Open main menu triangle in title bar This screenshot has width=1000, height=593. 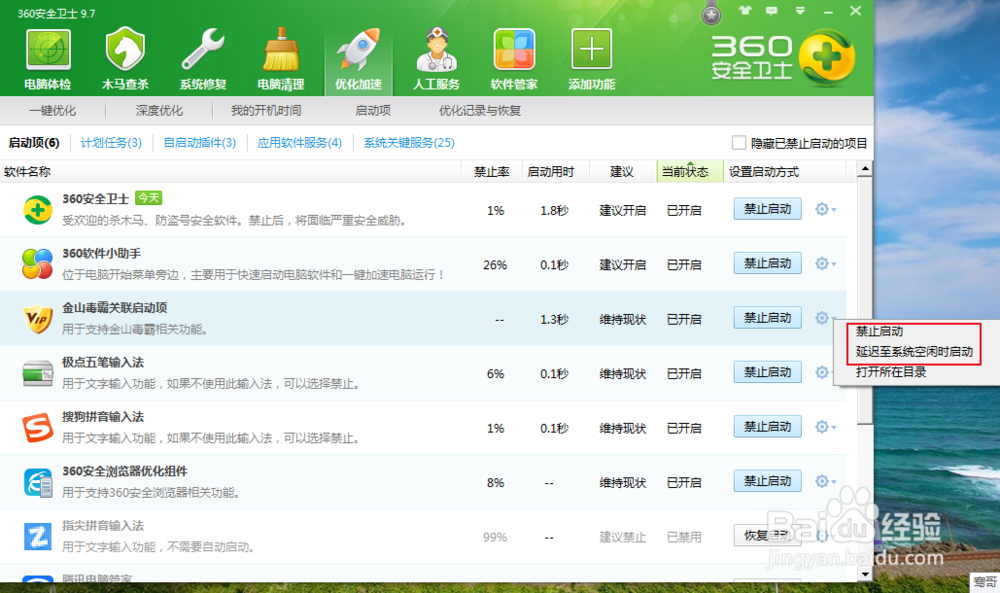[800, 11]
